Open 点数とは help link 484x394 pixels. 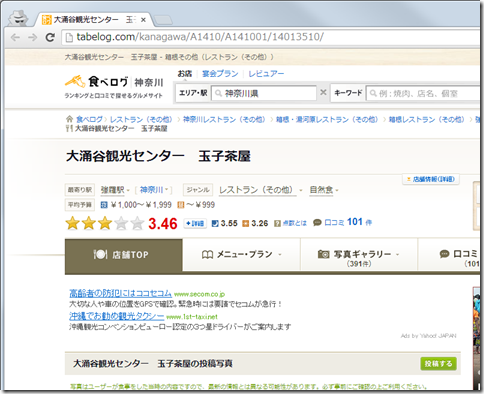pyautogui.click(x=294, y=223)
